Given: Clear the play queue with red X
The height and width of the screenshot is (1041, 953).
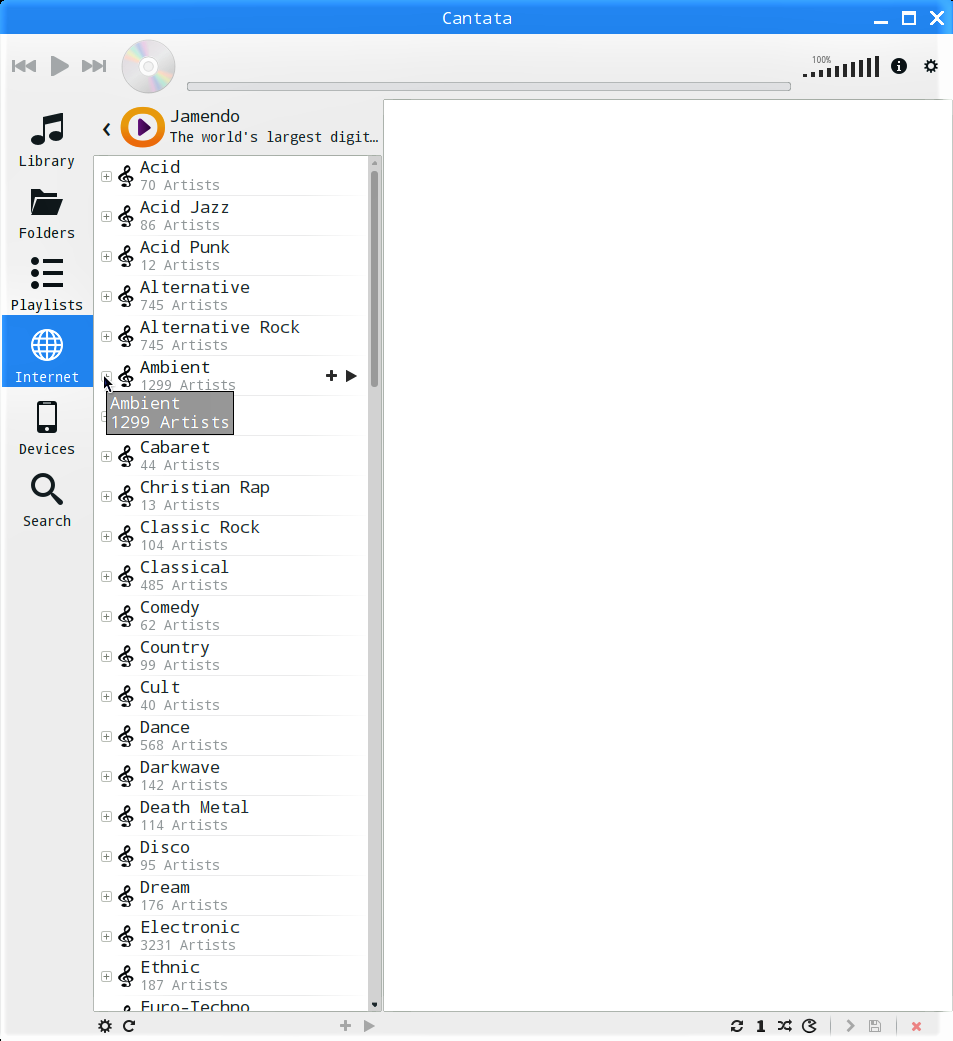Looking at the screenshot, I should [x=916, y=1026].
